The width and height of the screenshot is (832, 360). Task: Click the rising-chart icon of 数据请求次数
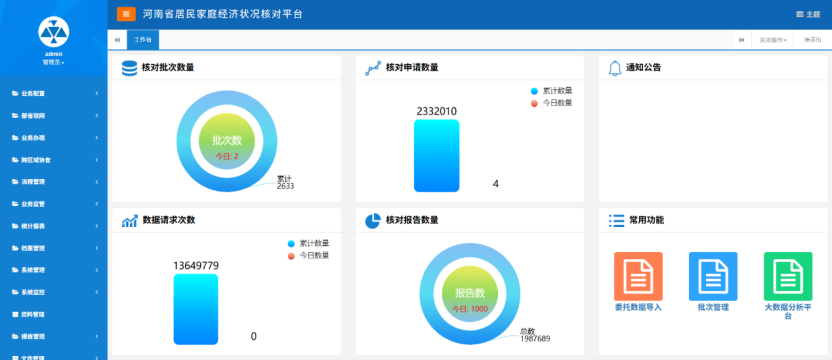point(130,220)
